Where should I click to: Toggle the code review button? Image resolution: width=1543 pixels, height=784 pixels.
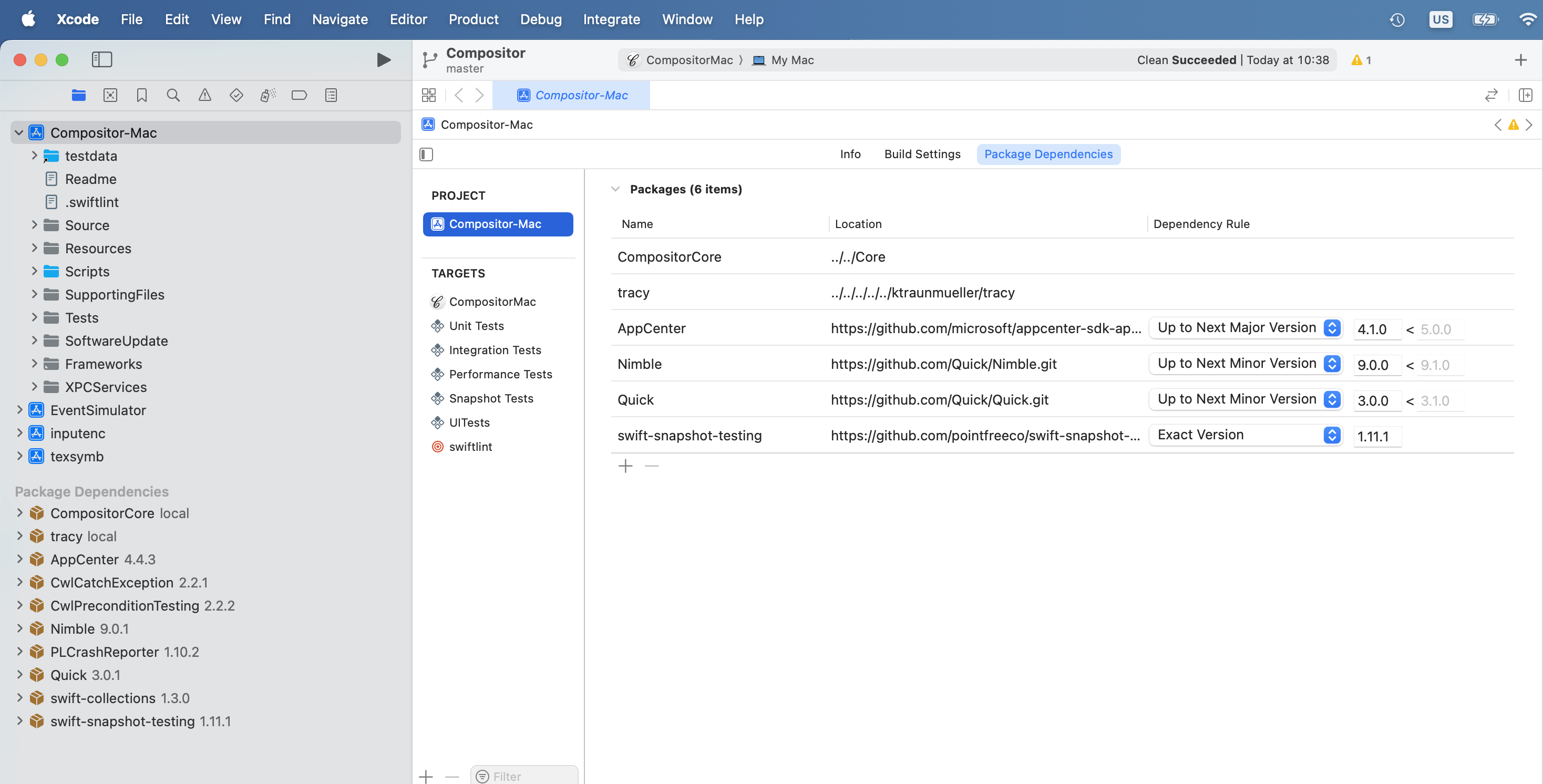pos(1491,95)
